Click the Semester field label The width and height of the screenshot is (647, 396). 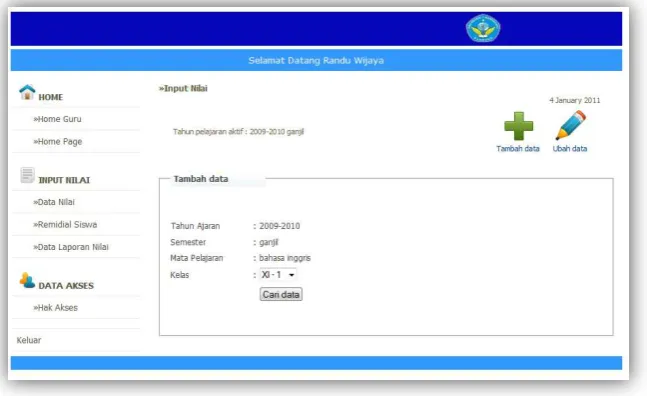coord(188,242)
